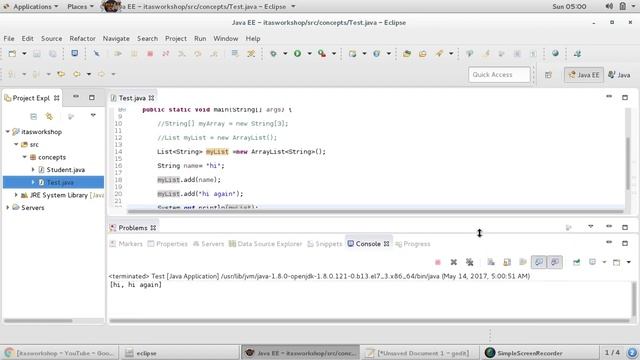Open the File menu
Viewport: 640px width, 360px height.
[x=9, y=38]
